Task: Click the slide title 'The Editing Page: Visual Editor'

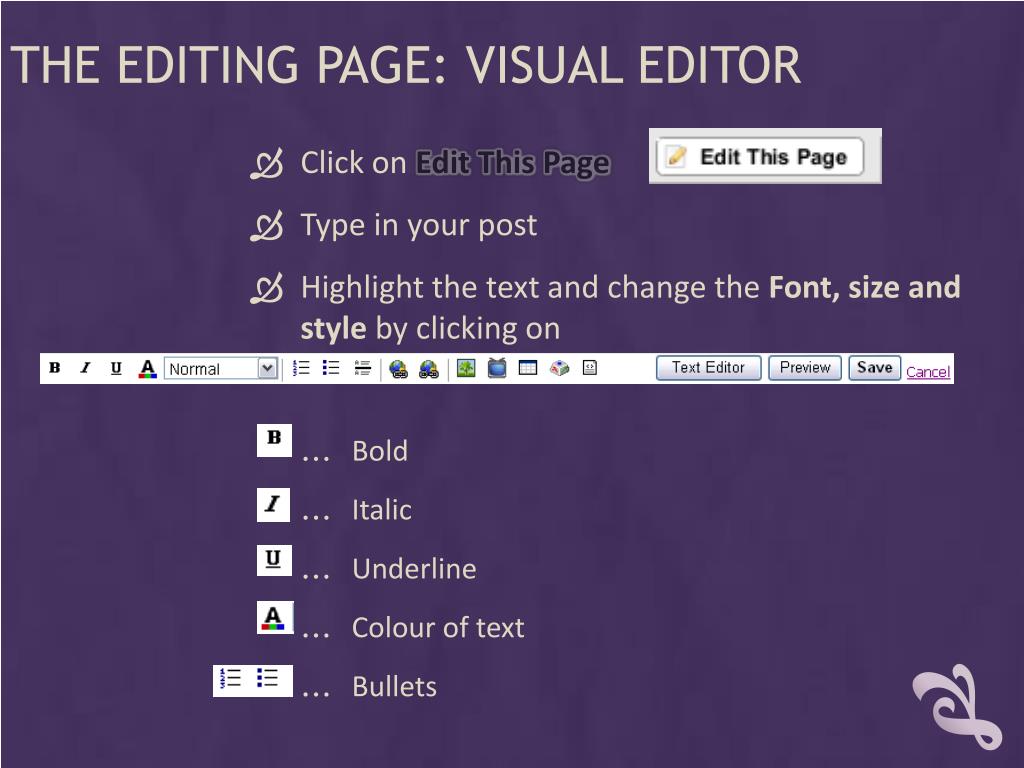Action: click(406, 65)
